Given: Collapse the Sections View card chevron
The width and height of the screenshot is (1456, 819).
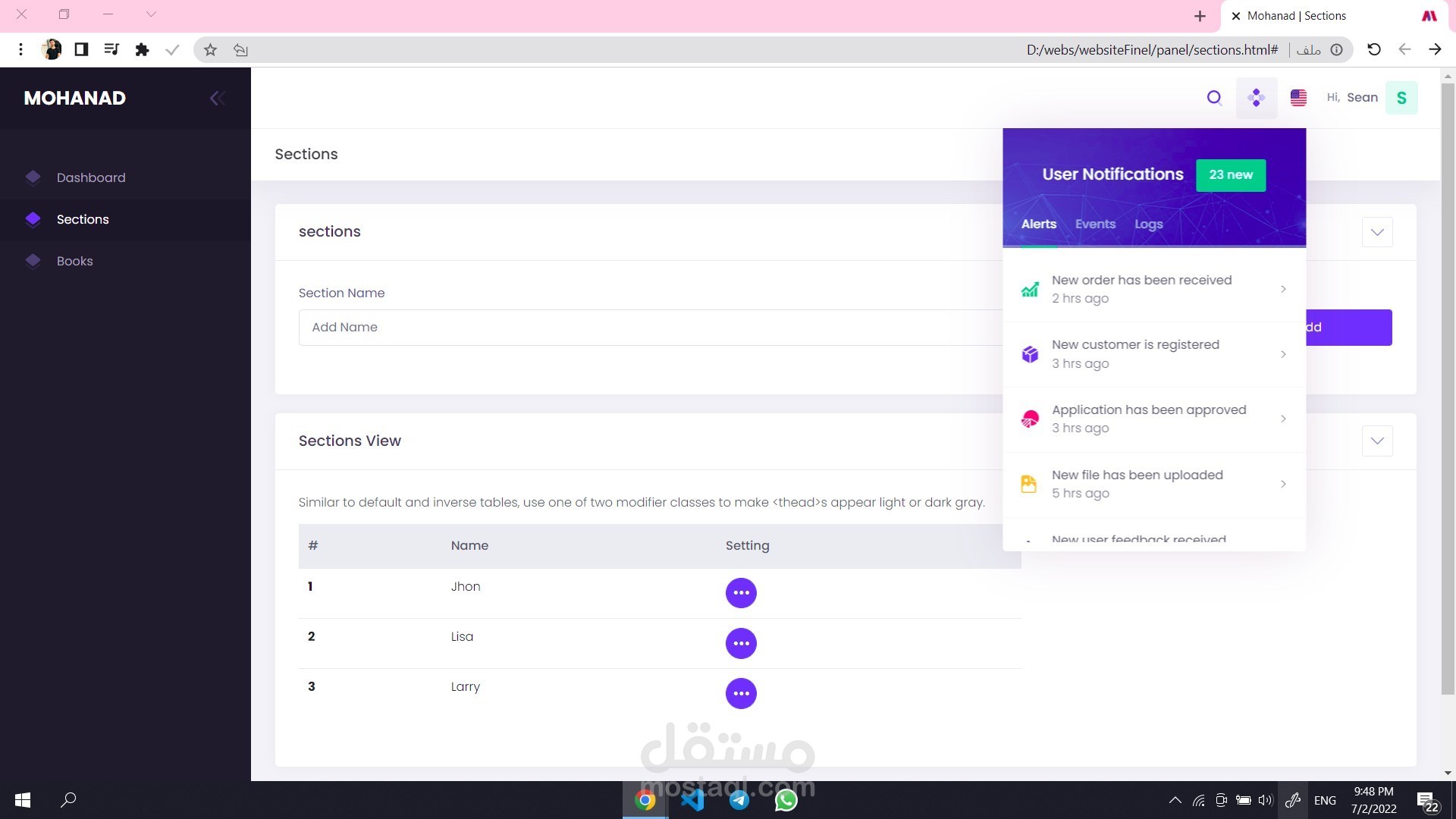Looking at the screenshot, I should pos(1377,441).
